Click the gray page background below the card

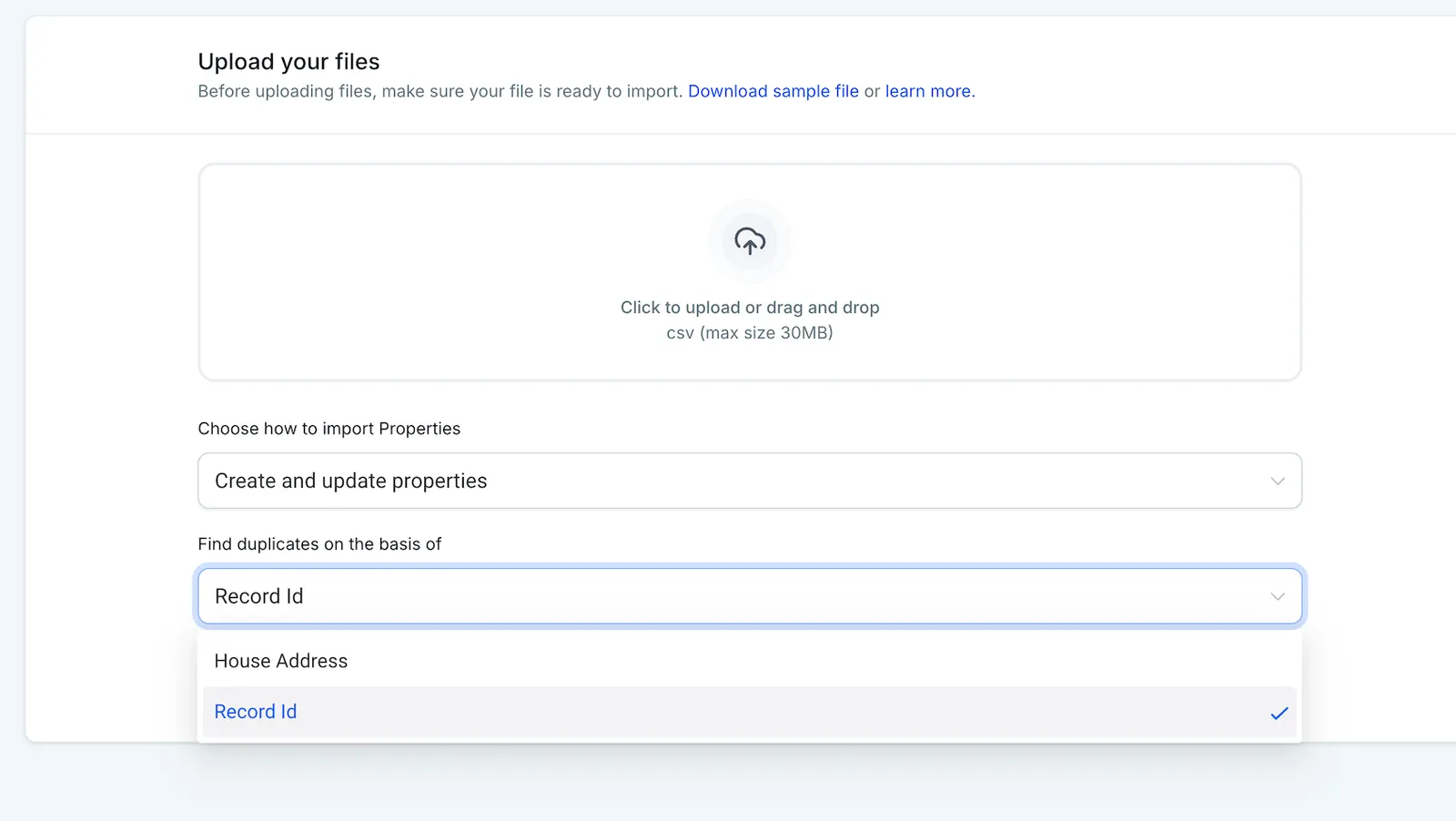[x=728, y=785]
